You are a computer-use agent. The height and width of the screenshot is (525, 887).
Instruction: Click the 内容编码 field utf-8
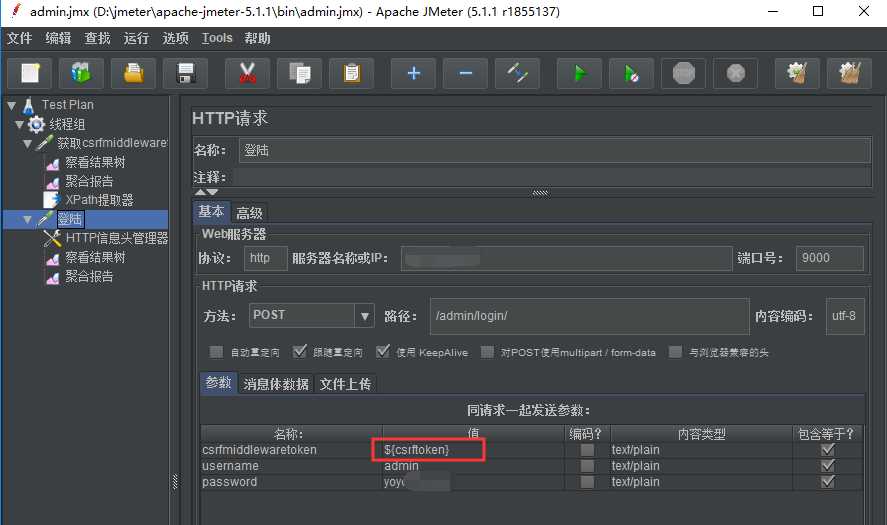[x=845, y=316]
